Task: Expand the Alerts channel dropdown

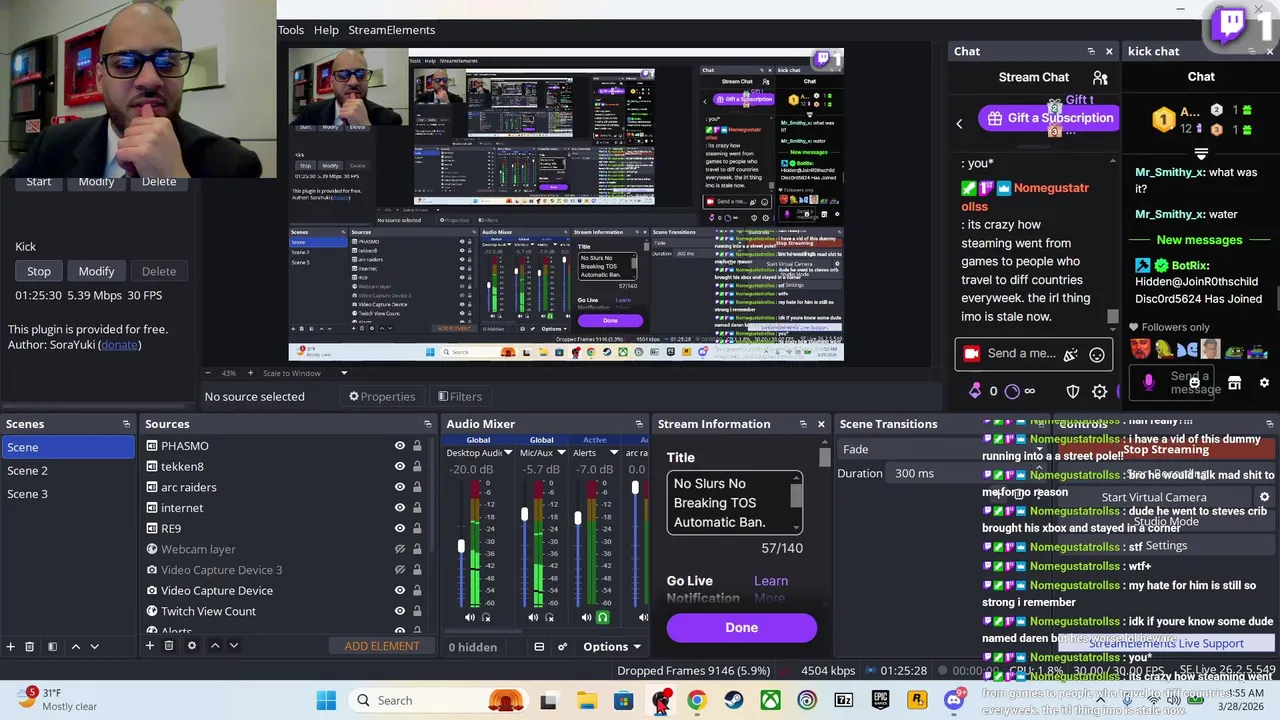Action: pos(614,453)
